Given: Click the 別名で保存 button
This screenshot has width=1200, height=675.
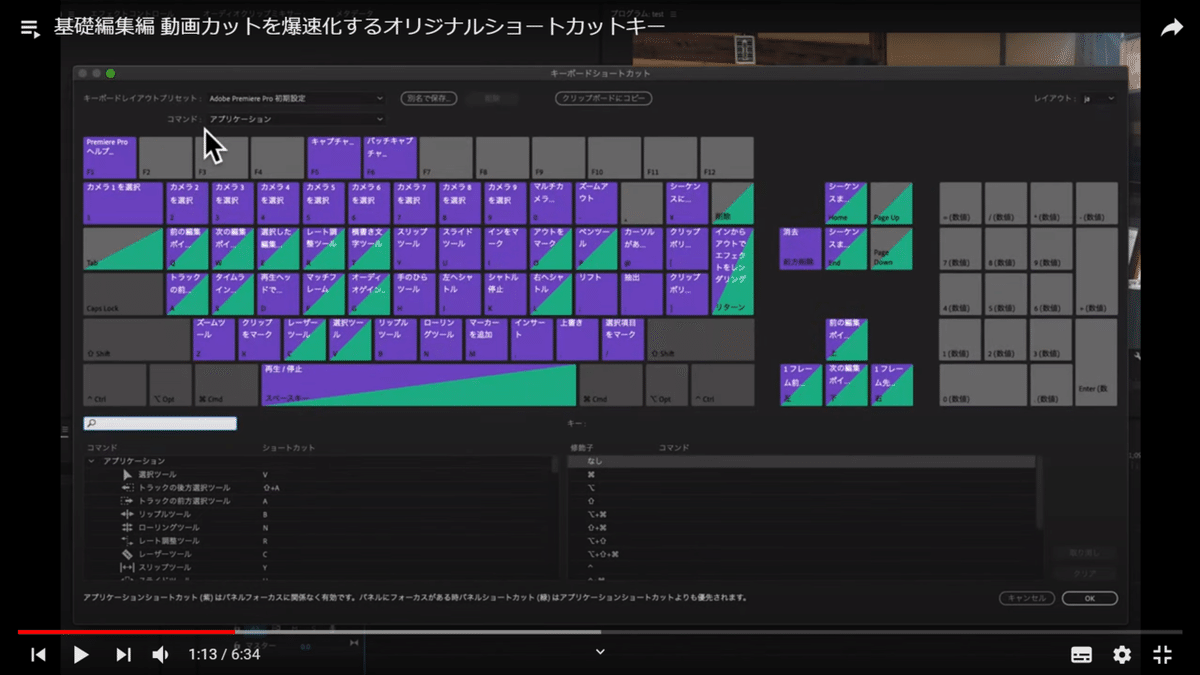Looking at the screenshot, I should click(x=428, y=99).
